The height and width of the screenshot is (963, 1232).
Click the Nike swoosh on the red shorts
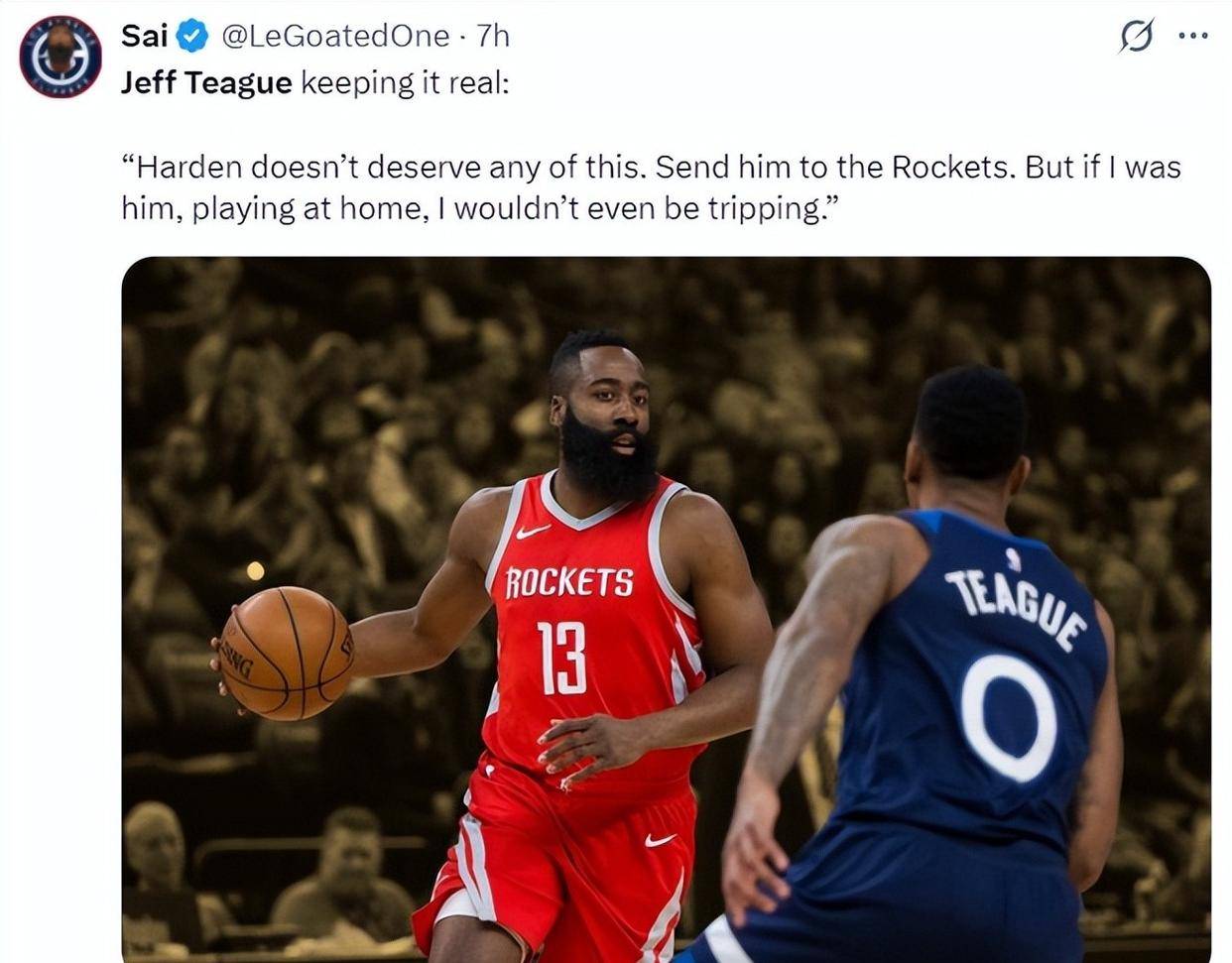tap(660, 840)
